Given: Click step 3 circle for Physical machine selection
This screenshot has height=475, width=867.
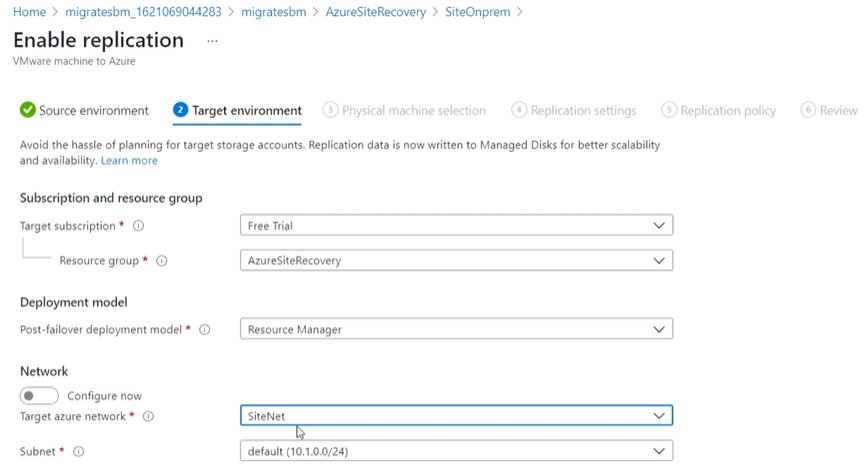Looking at the screenshot, I should [x=330, y=110].
